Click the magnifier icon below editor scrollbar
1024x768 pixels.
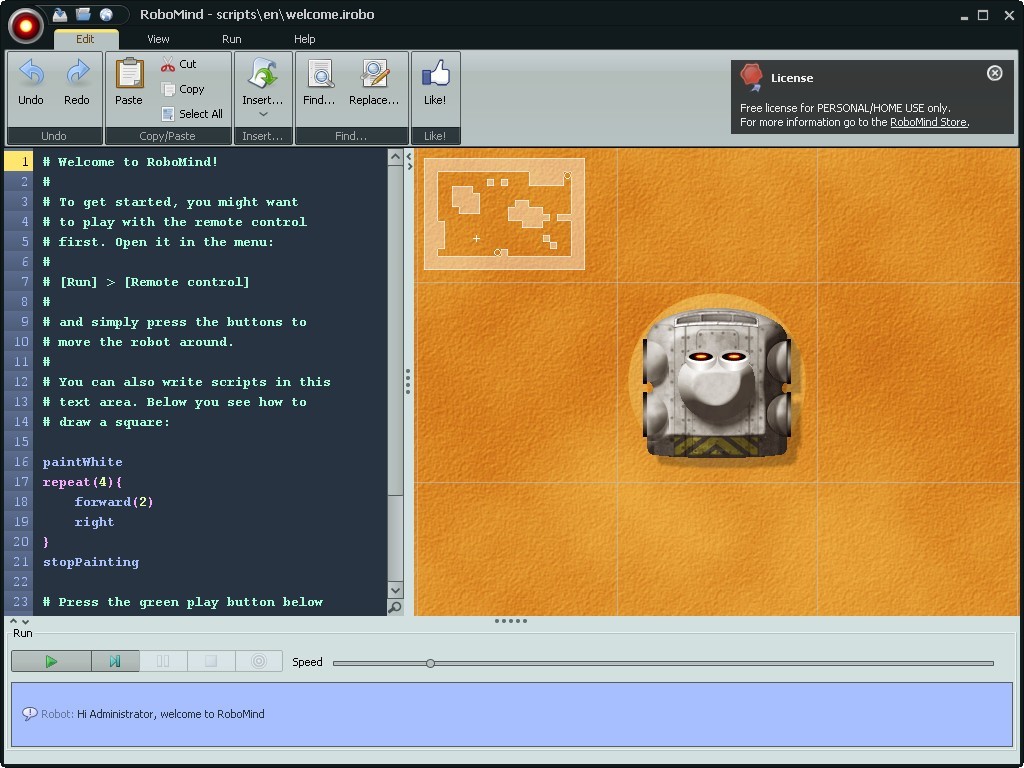395,607
